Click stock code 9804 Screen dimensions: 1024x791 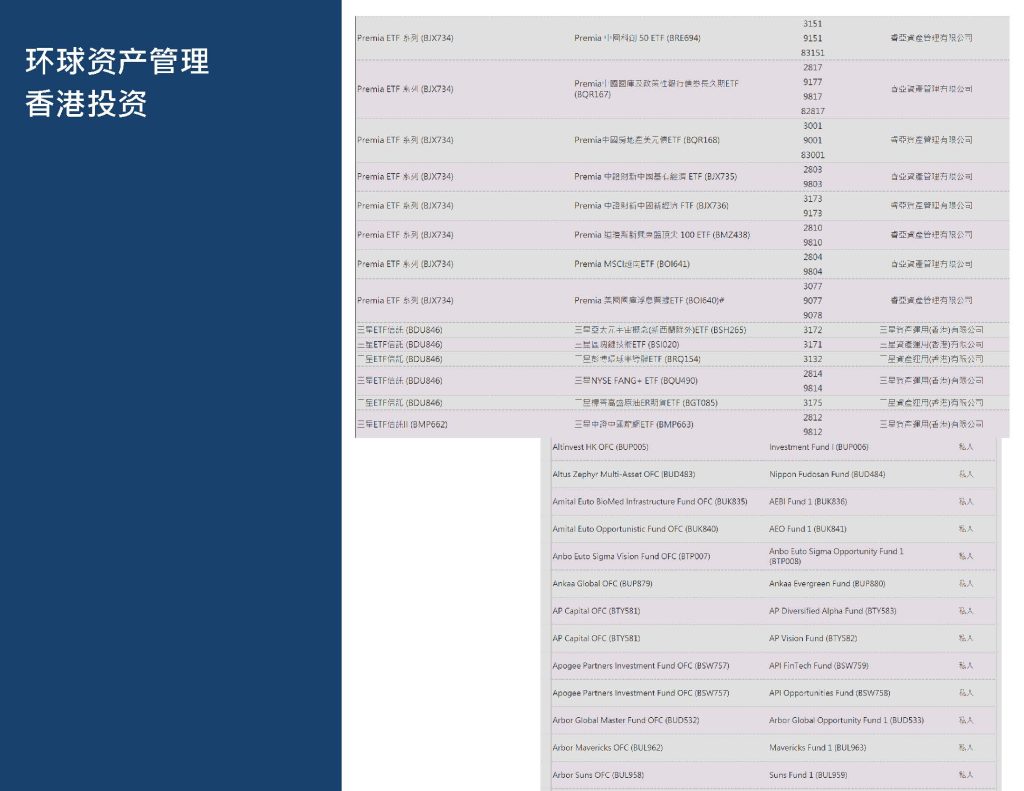click(812, 271)
